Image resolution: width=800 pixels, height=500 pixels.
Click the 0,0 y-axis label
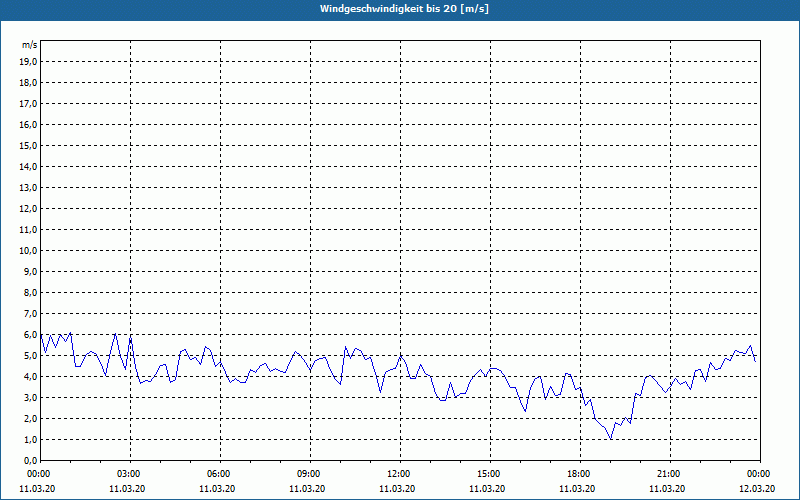[30, 461]
